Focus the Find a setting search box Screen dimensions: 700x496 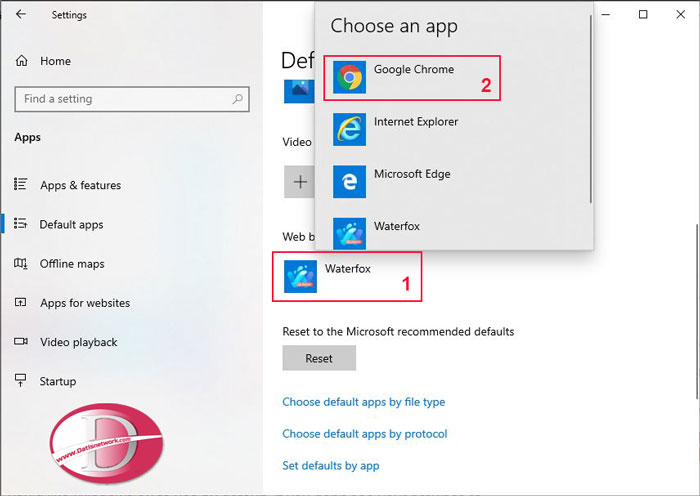pos(132,99)
